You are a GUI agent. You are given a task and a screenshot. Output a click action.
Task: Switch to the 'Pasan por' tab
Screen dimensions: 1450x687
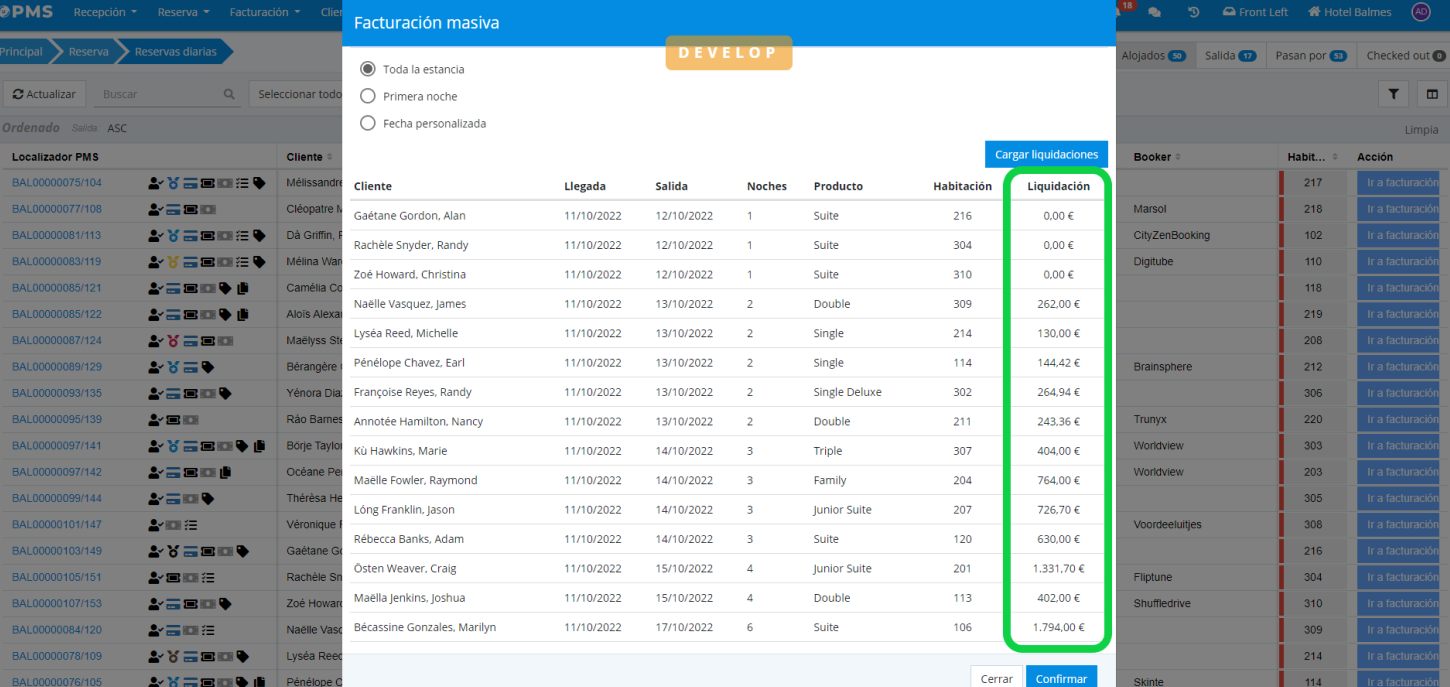(x=1310, y=56)
